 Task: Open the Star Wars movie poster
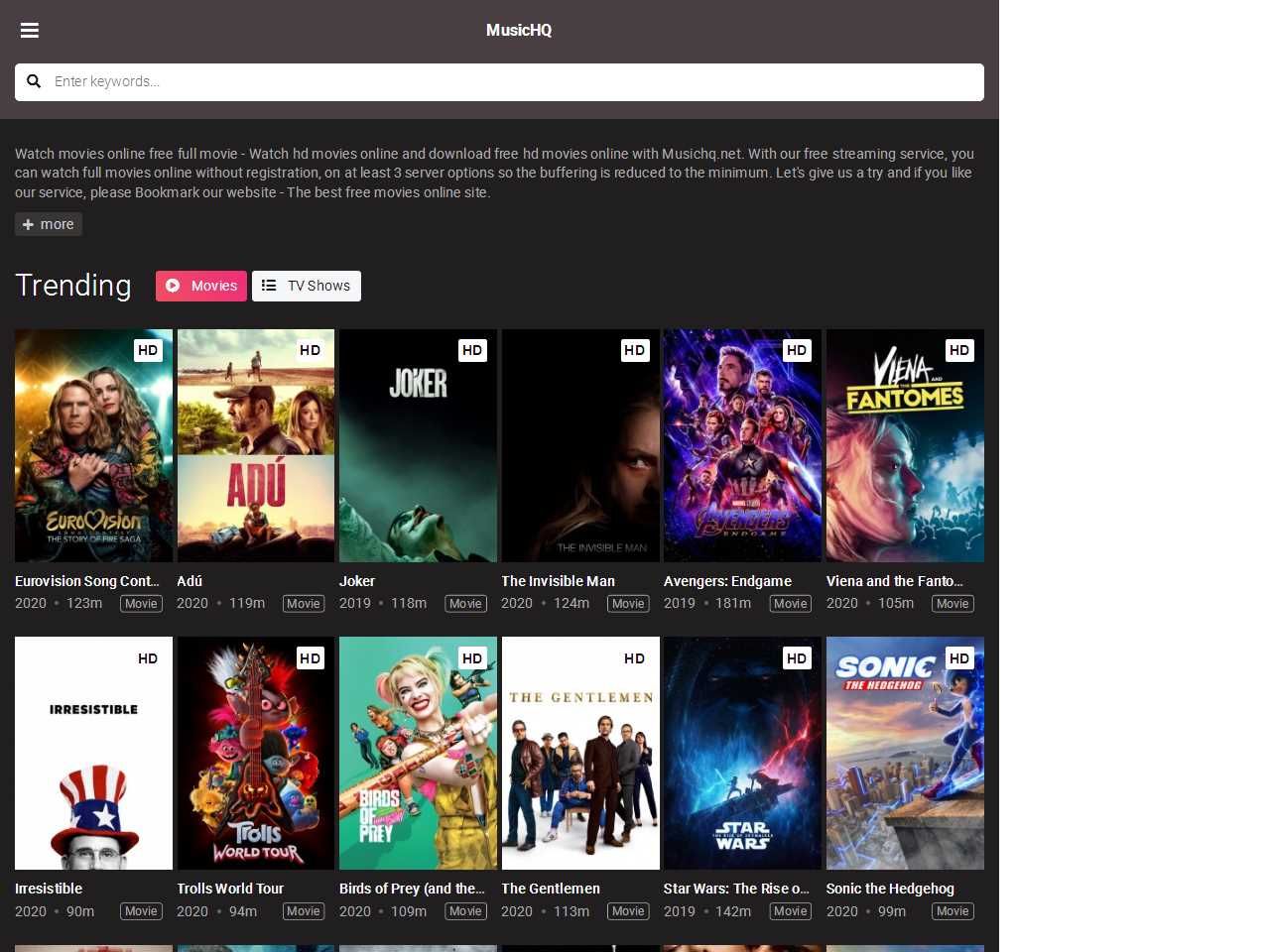742,754
